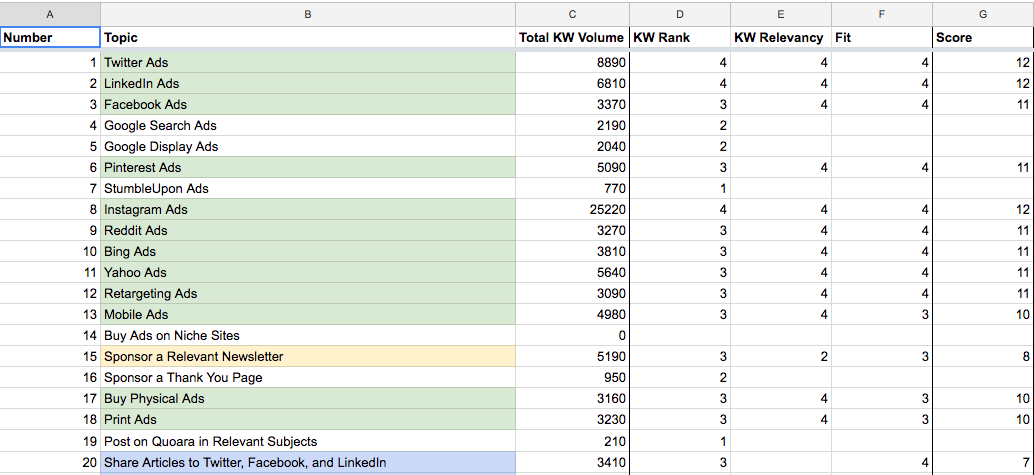Select the 'Score' header cell
The width and height of the screenshot is (1034, 475).
[983, 38]
